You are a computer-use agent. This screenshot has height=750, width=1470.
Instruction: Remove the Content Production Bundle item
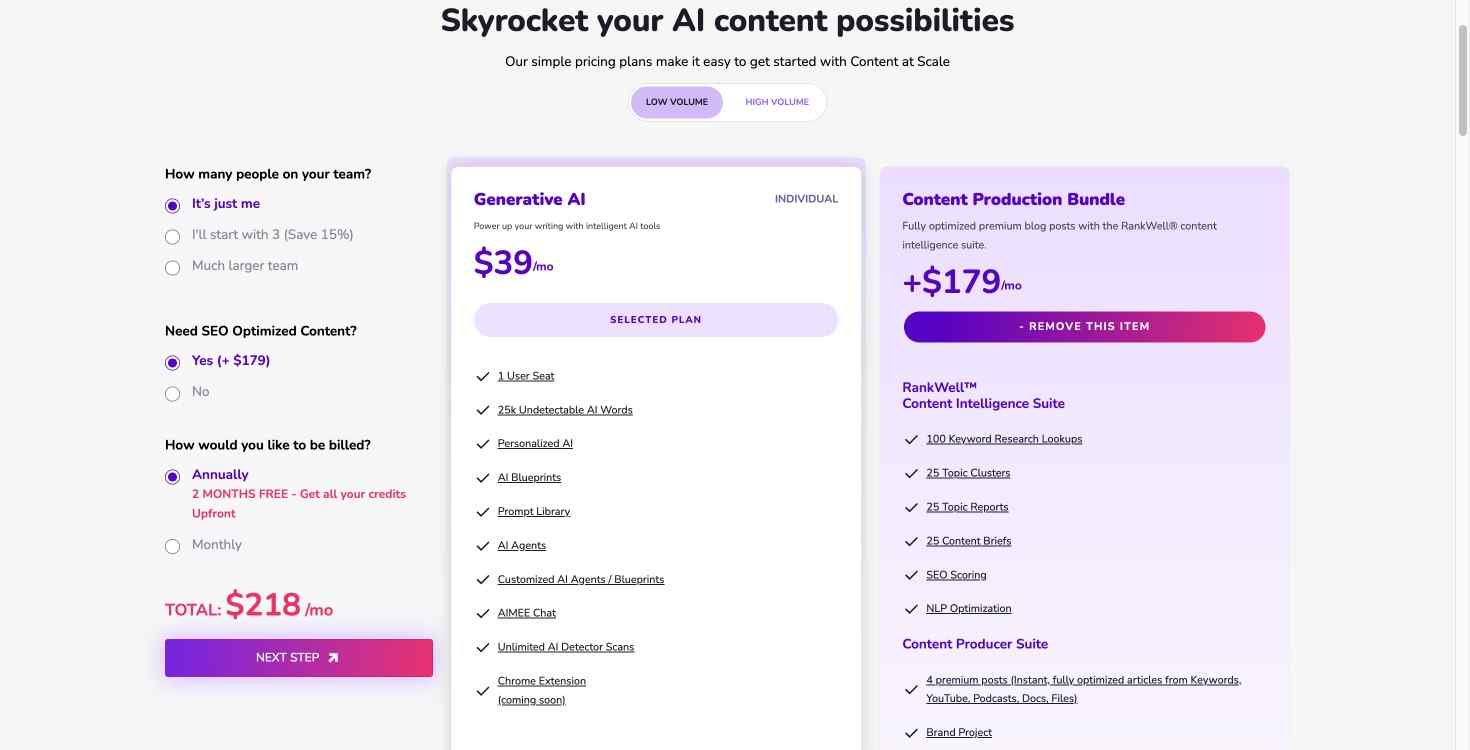[x=1084, y=327]
